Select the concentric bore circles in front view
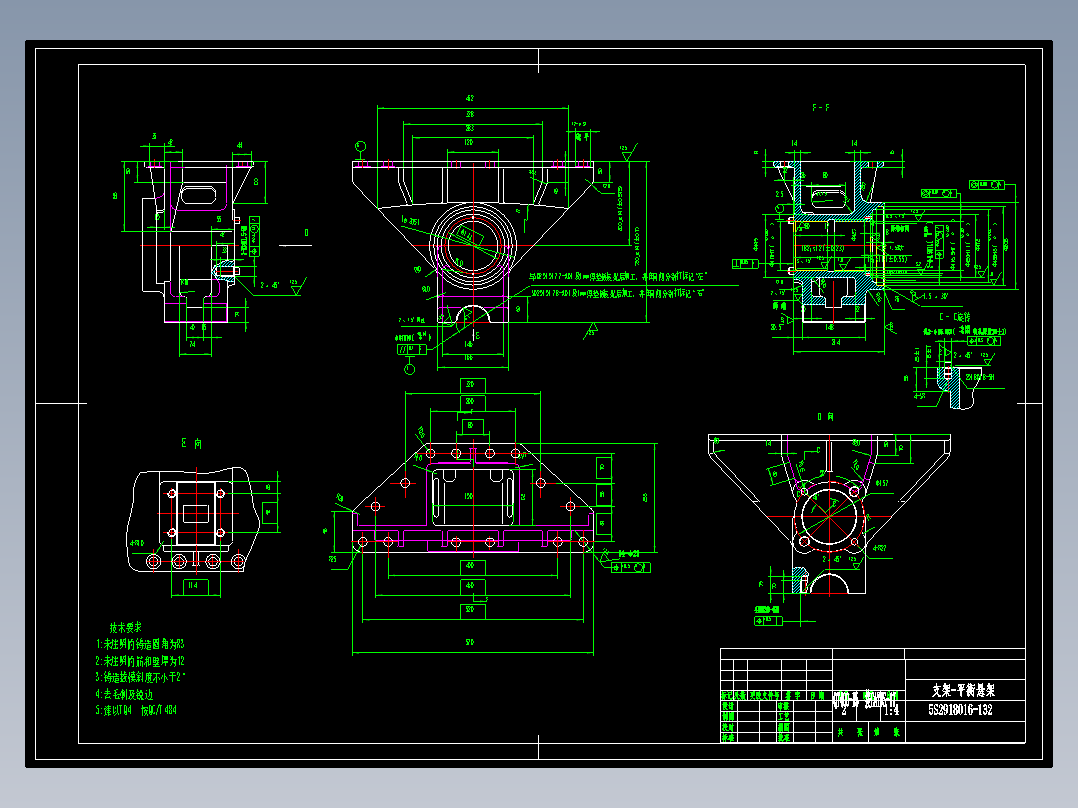 click(473, 246)
